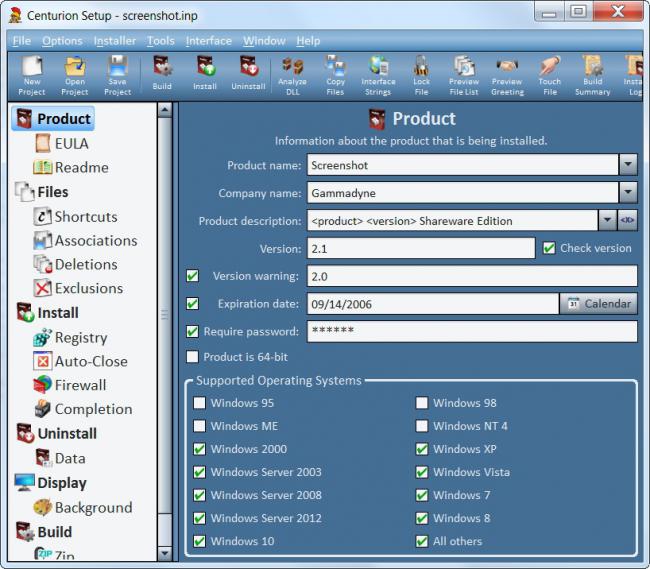Image resolution: width=650 pixels, height=569 pixels.
Task: Open the Background display page
Action: [x=83, y=508]
